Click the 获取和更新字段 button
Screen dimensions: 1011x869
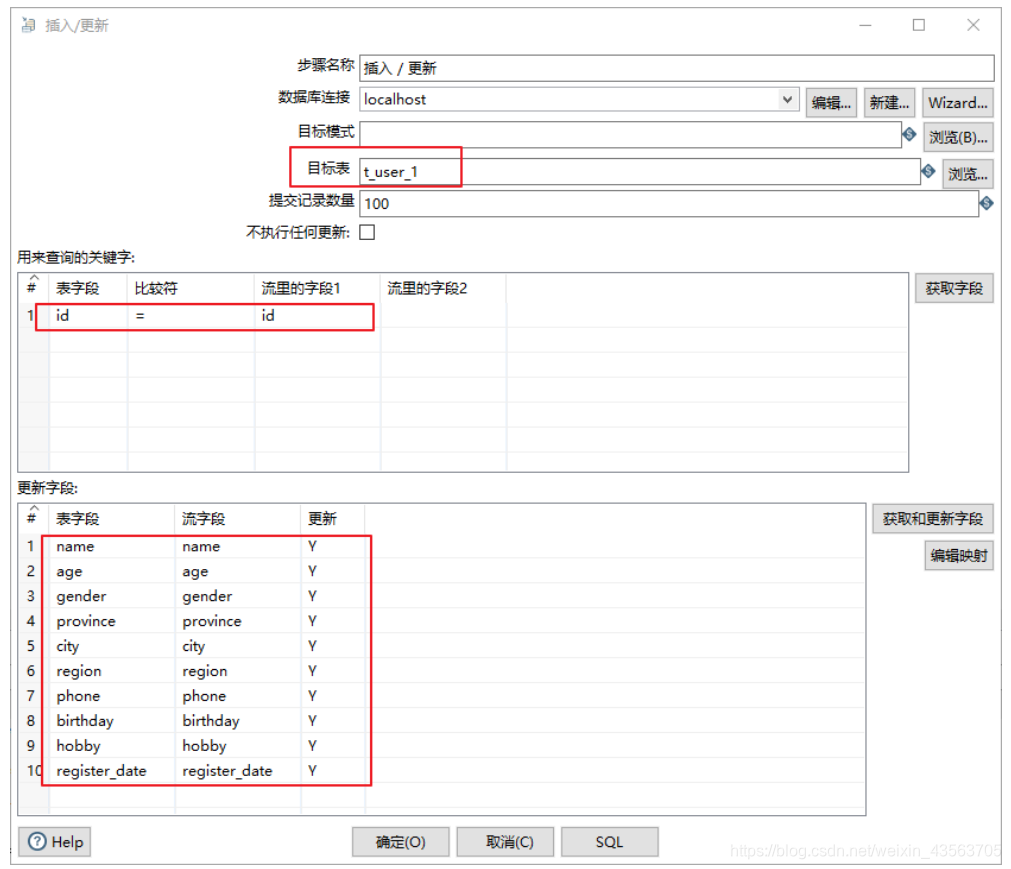[932, 518]
